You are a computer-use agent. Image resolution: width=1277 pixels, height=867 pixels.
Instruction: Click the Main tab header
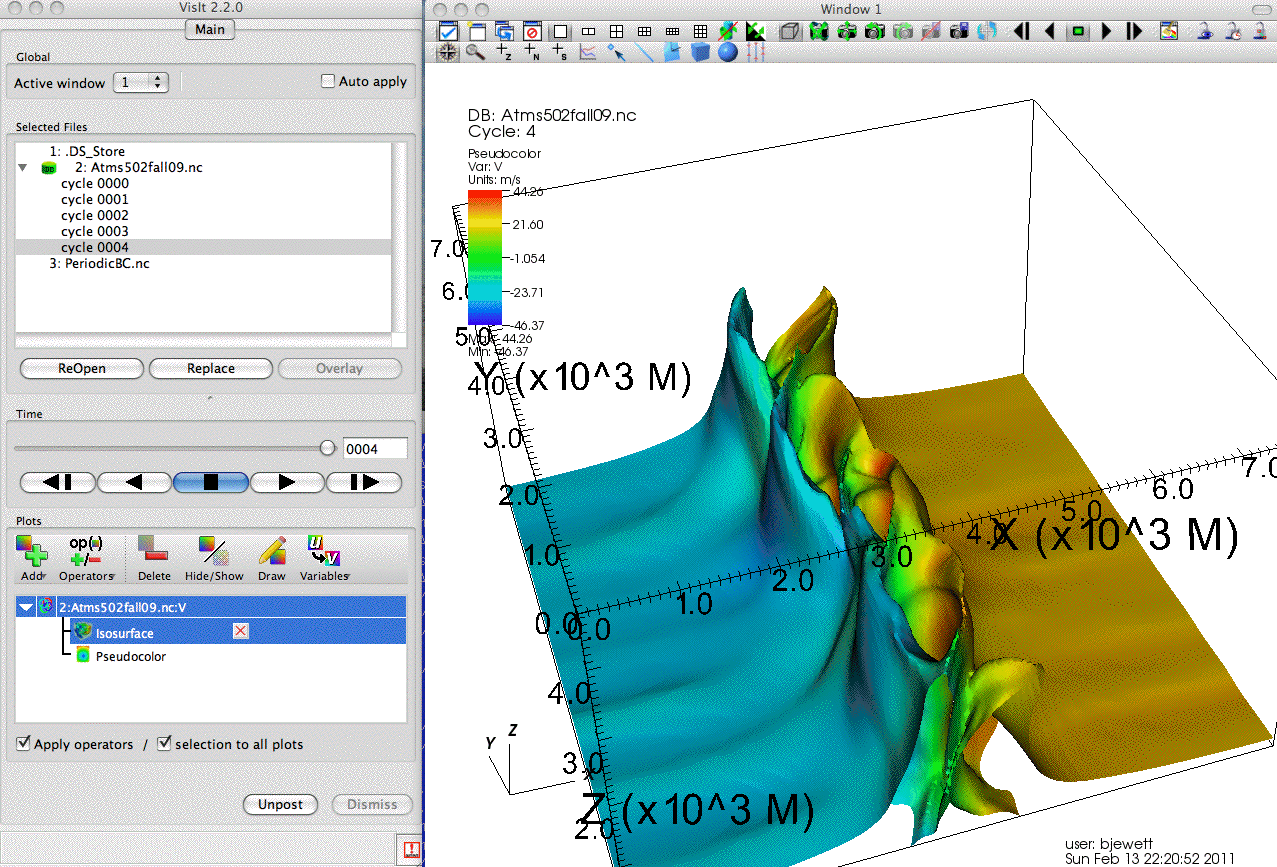coord(209,29)
